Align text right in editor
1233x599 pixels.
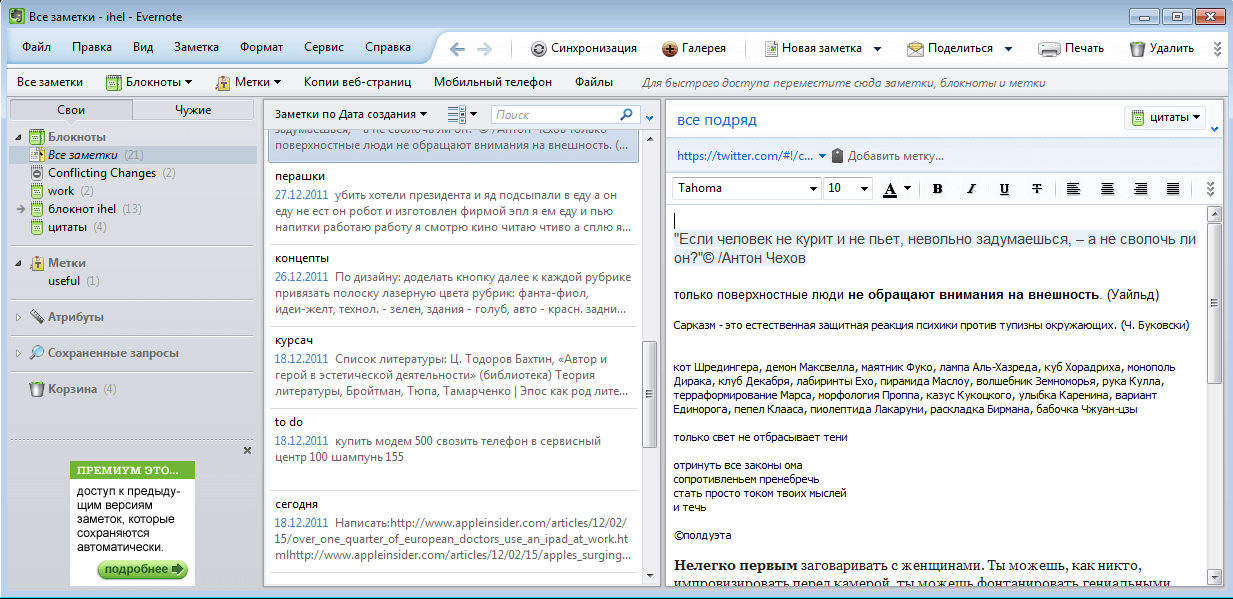coord(1140,188)
